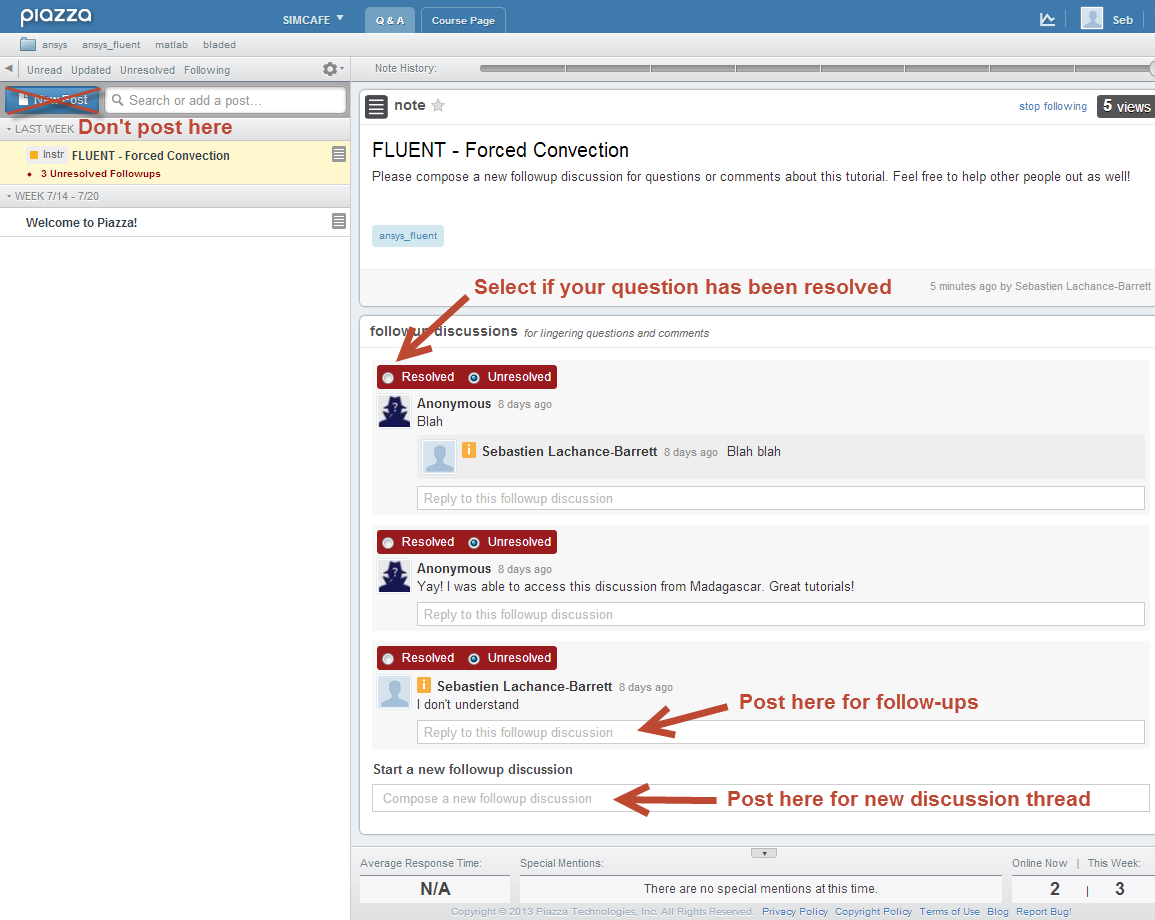Image resolution: width=1155 pixels, height=920 pixels.
Task: Click the avatar on the 'I don't understand' post
Action: pos(394,692)
